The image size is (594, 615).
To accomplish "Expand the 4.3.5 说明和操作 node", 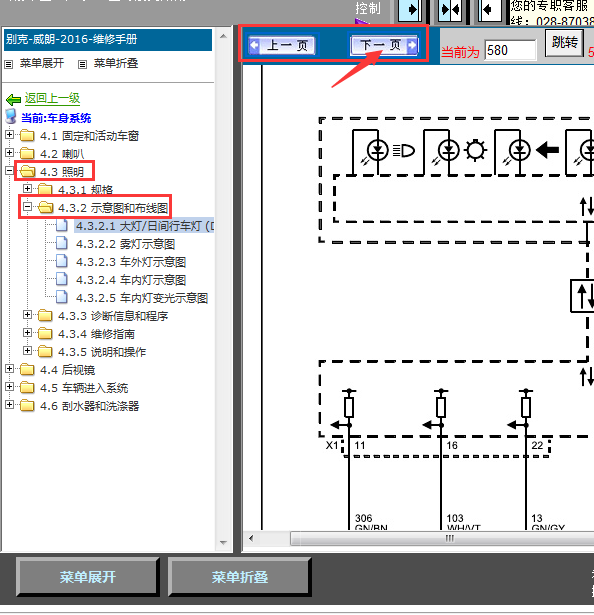I will point(27,351).
